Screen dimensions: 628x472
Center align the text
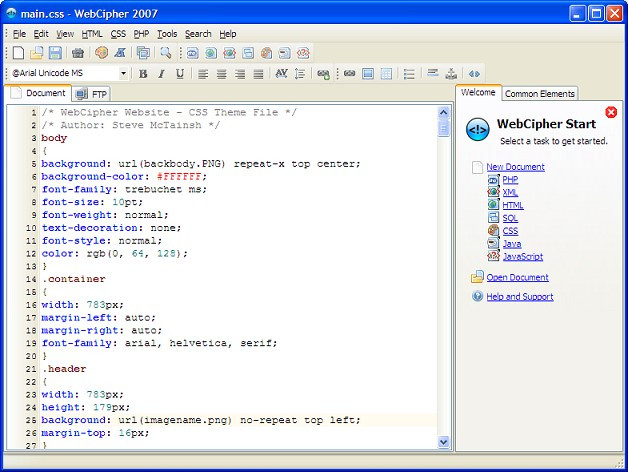(x=221, y=74)
